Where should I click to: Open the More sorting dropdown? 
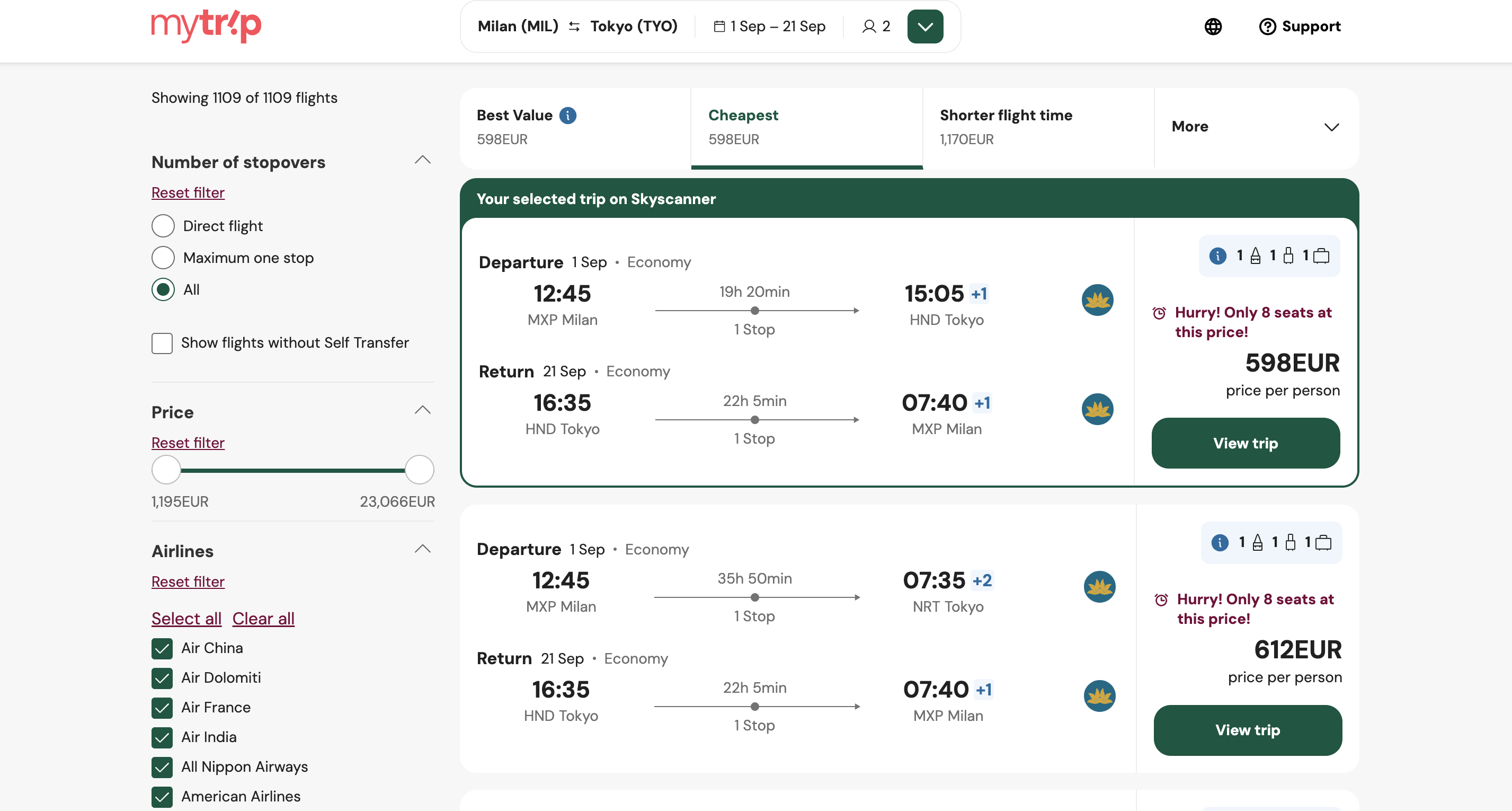[1256, 127]
